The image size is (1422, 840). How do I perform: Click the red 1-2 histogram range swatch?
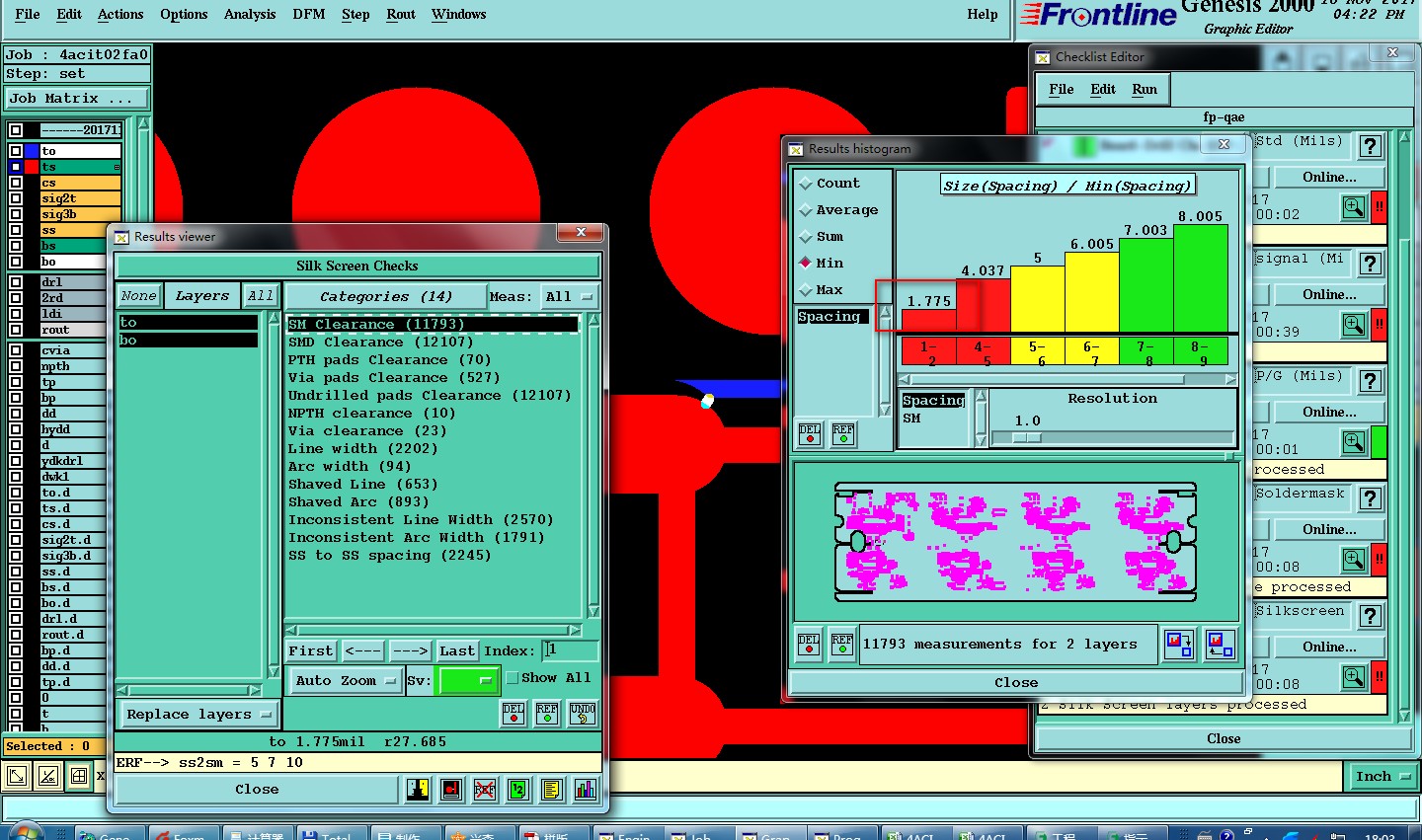click(x=928, y=351)
